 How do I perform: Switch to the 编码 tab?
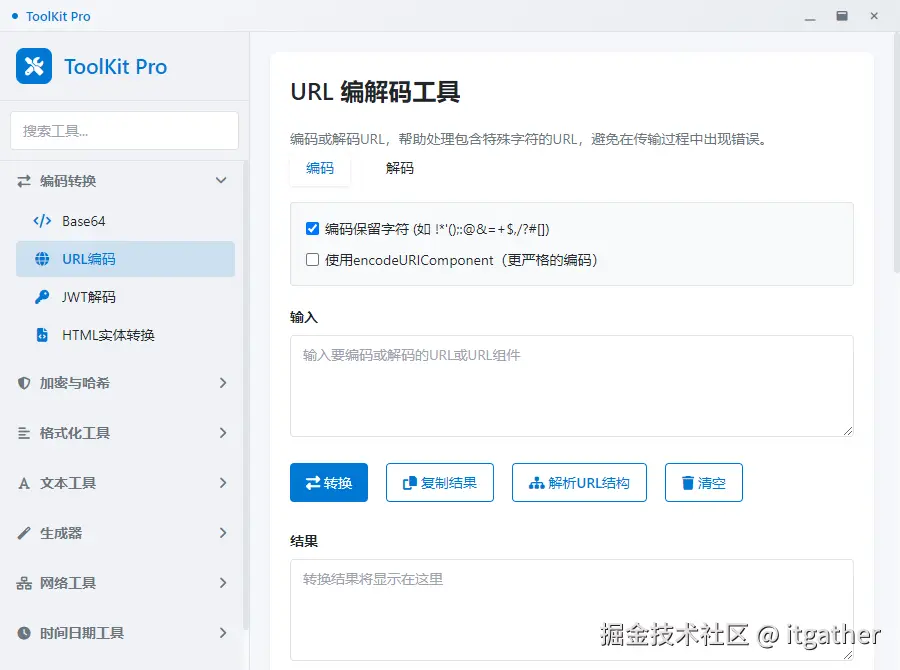click(320, 168)
